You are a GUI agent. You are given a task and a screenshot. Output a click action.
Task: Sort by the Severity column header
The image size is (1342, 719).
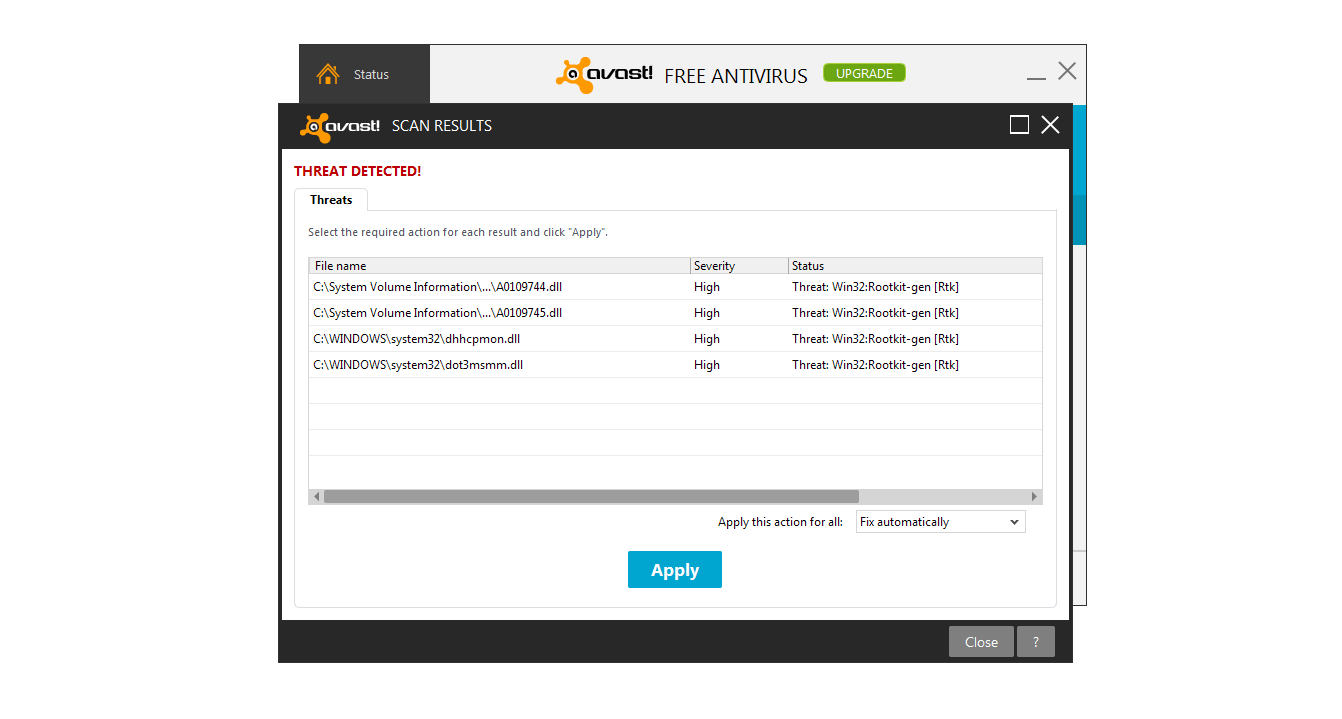[739, 266]
